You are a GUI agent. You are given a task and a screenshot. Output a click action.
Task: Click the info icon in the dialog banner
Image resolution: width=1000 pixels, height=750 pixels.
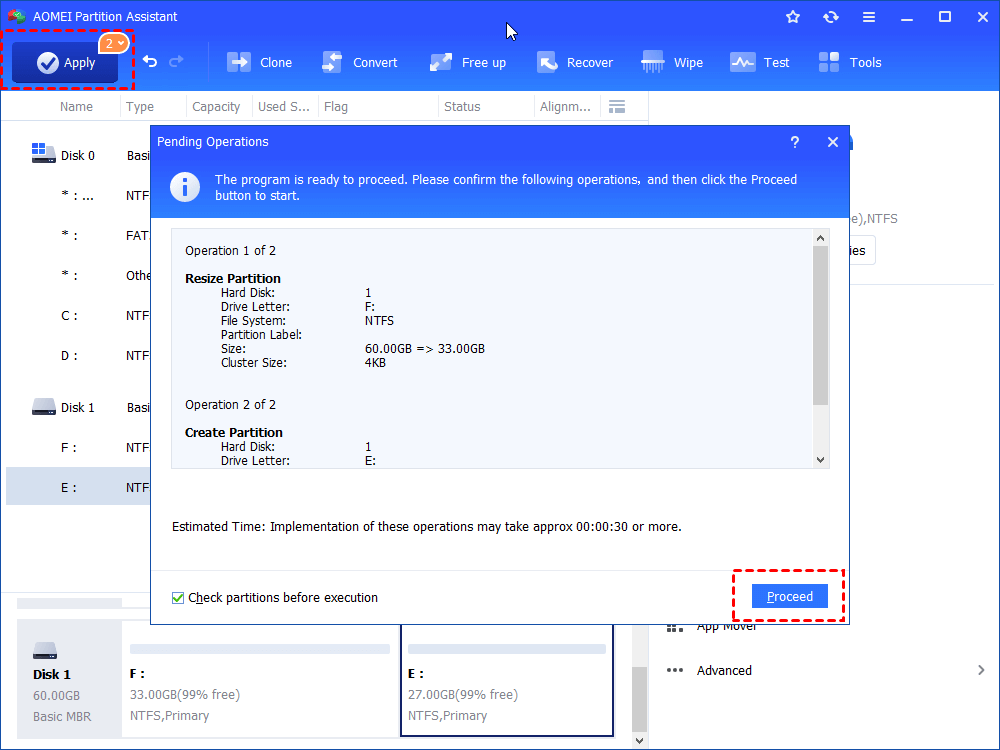pyautogui.click(x=185, y=187)
